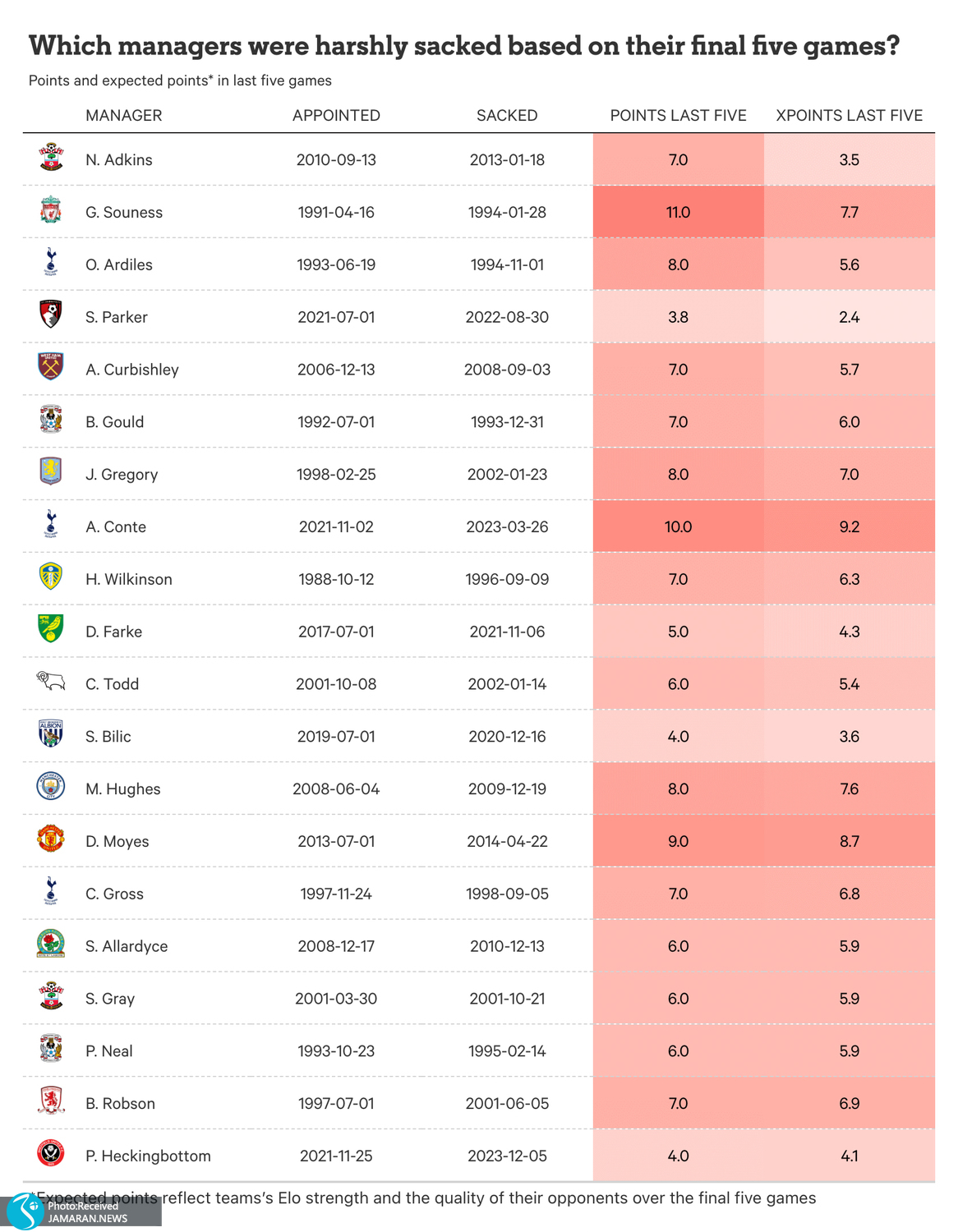Click the Sheffield United crest beside P. Heckingbottom
Screen dimensions: 958x1232
[x=51, y=1153]
